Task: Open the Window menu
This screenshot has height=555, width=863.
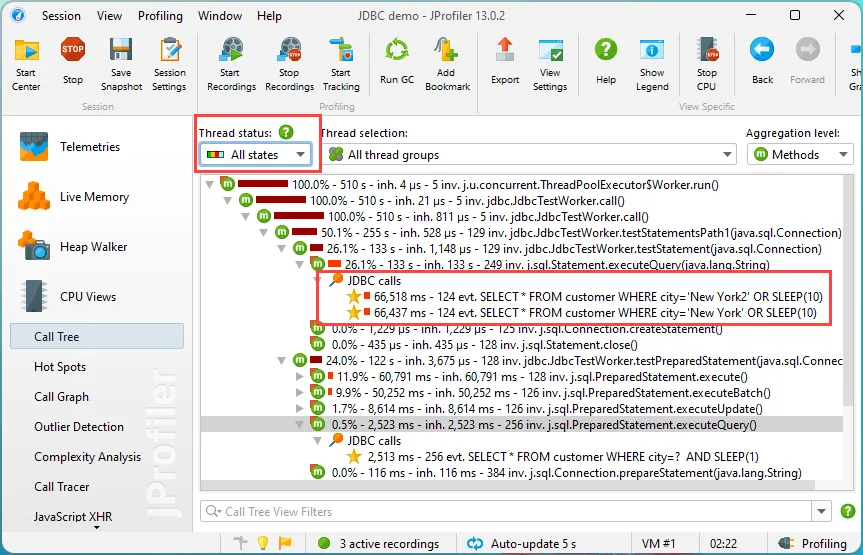Action: (220, 15)
